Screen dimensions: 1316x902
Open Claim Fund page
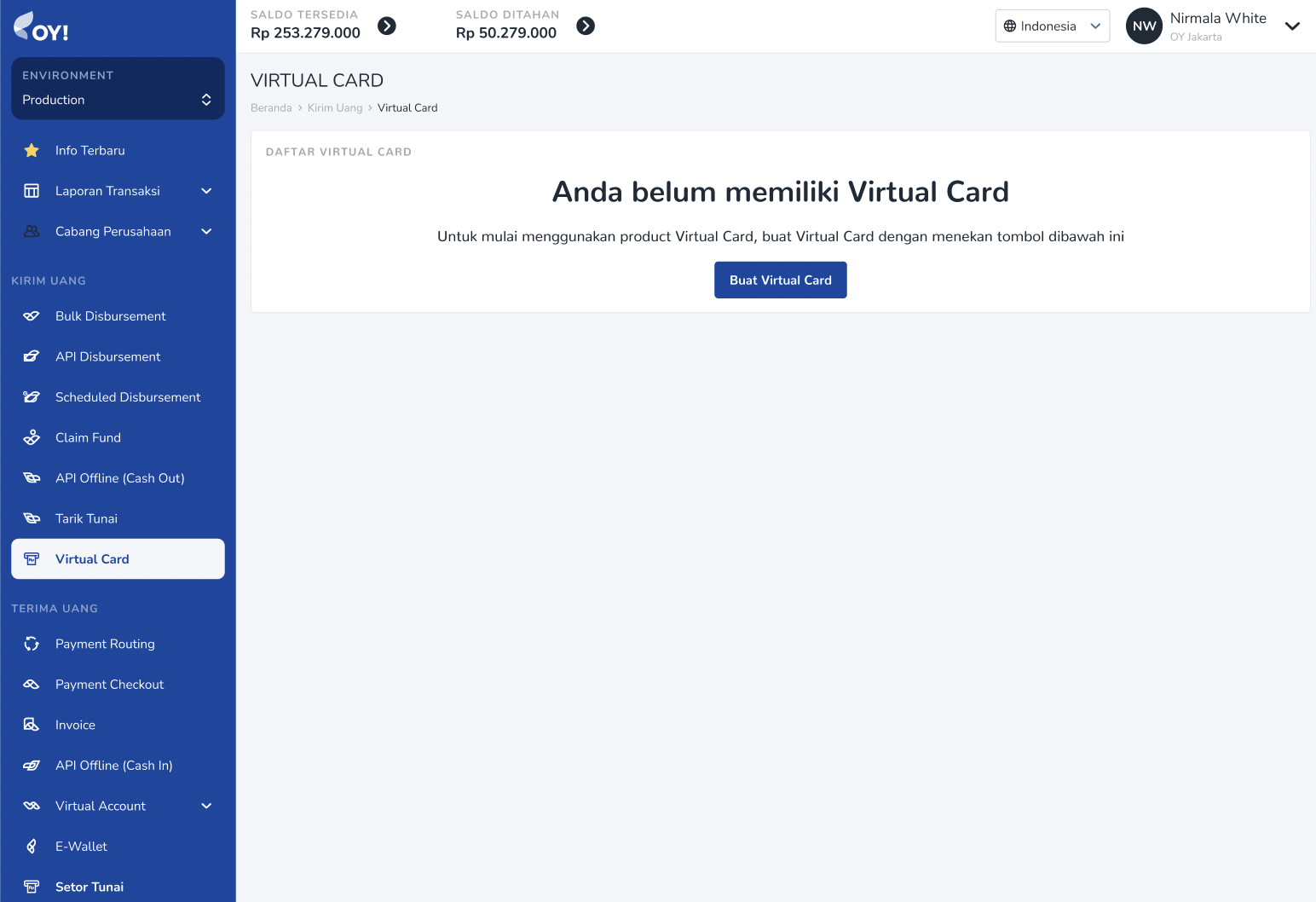click(118, 438)
